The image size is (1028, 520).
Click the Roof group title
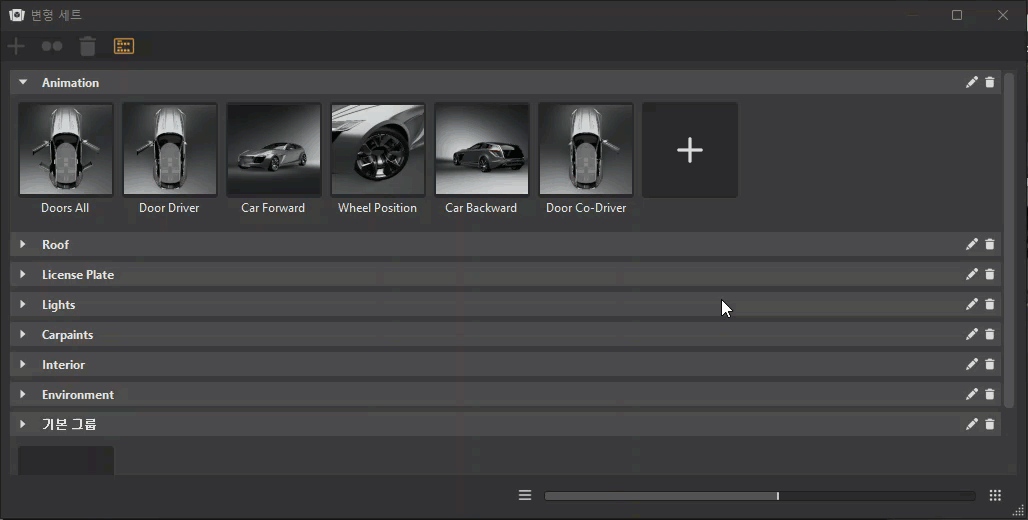55,245
